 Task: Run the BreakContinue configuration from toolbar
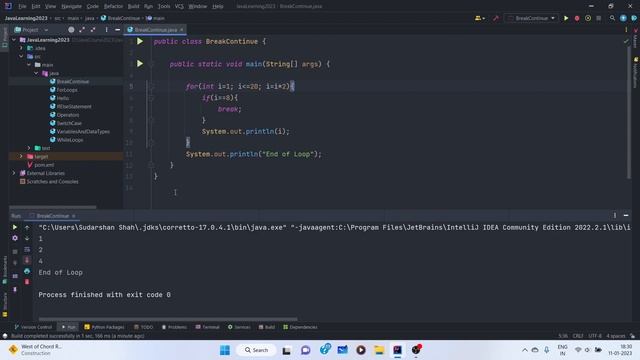566,18
